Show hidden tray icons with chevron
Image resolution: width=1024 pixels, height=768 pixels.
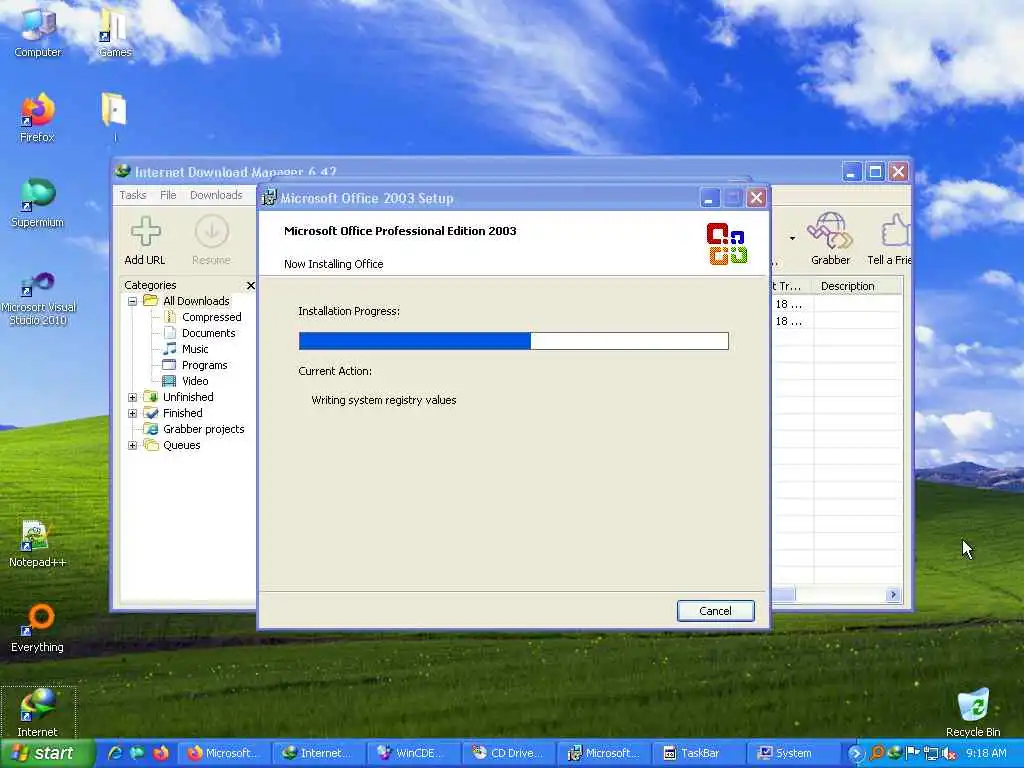pyautogui.click(x=856, y=754)
